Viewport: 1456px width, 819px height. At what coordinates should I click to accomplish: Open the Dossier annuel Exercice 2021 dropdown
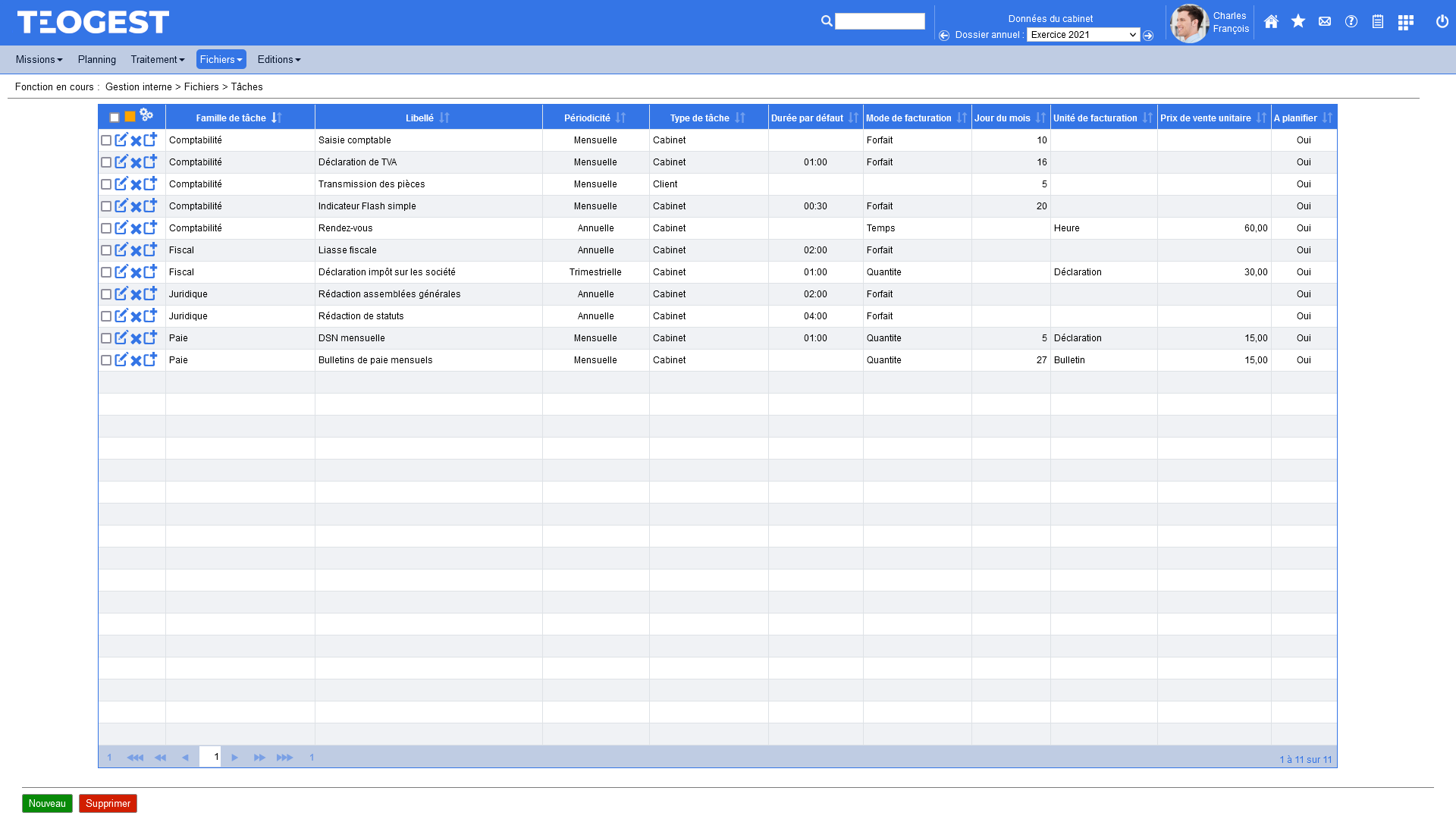pos(1082,35)
